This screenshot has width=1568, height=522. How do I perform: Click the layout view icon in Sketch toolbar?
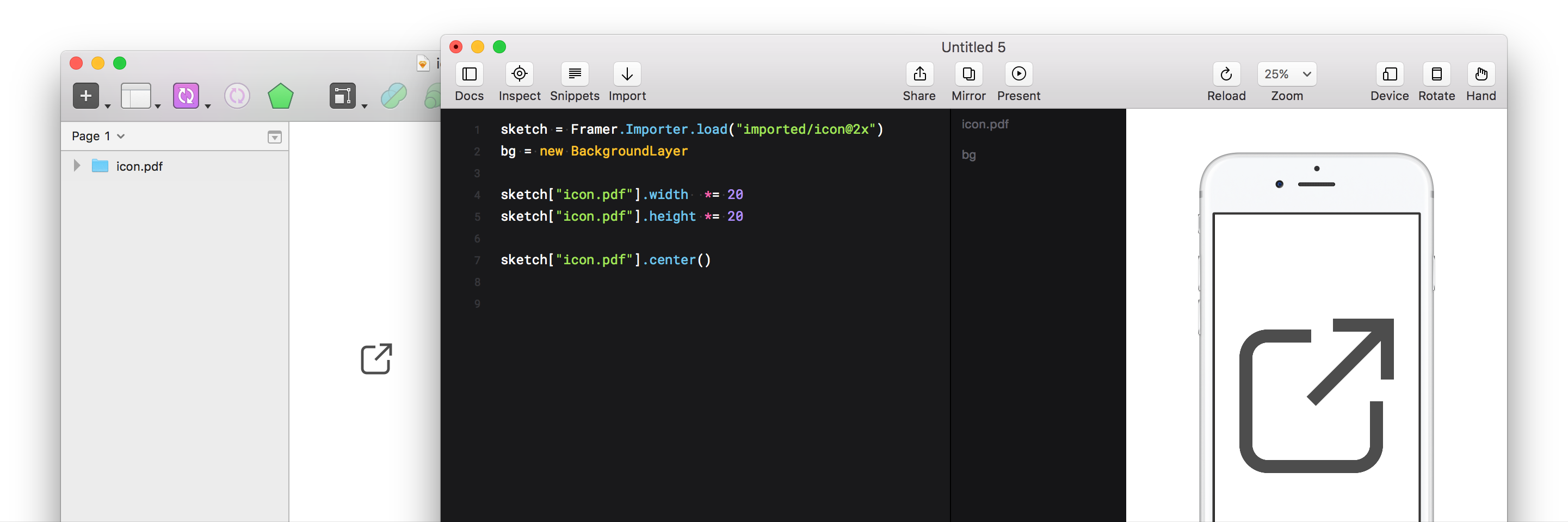[135, 96]
